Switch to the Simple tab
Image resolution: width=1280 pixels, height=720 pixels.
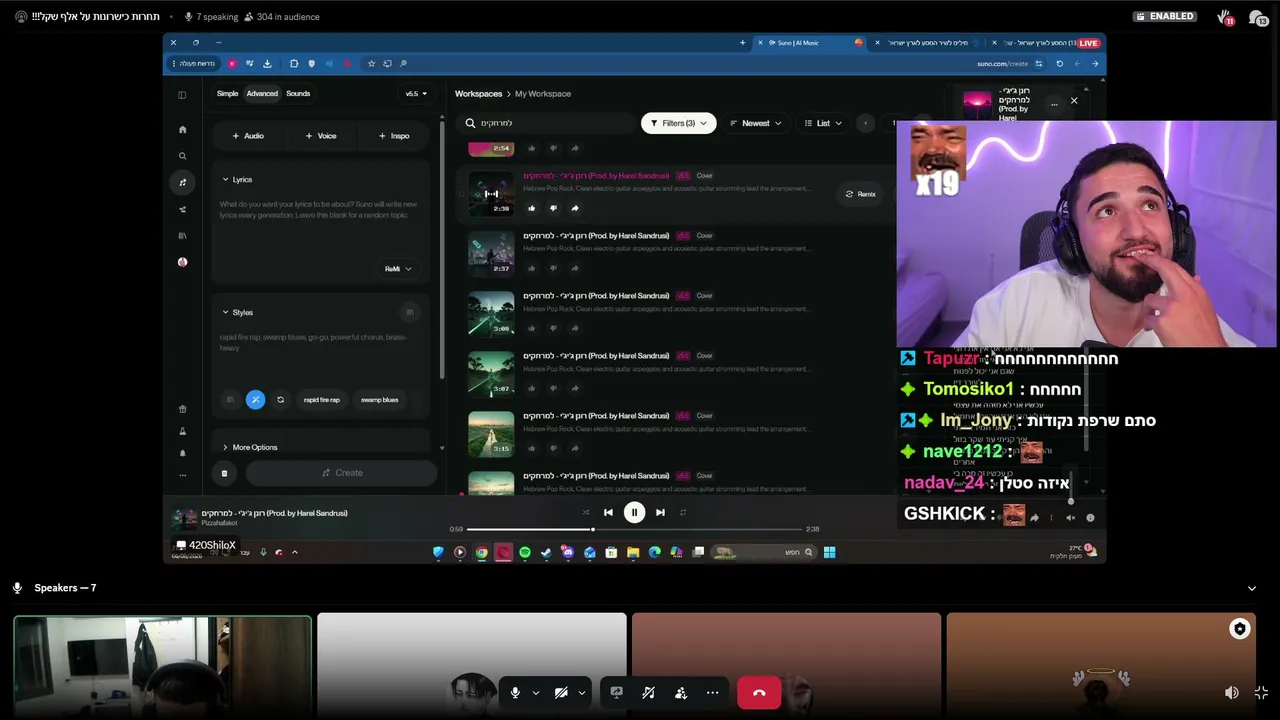228,94
